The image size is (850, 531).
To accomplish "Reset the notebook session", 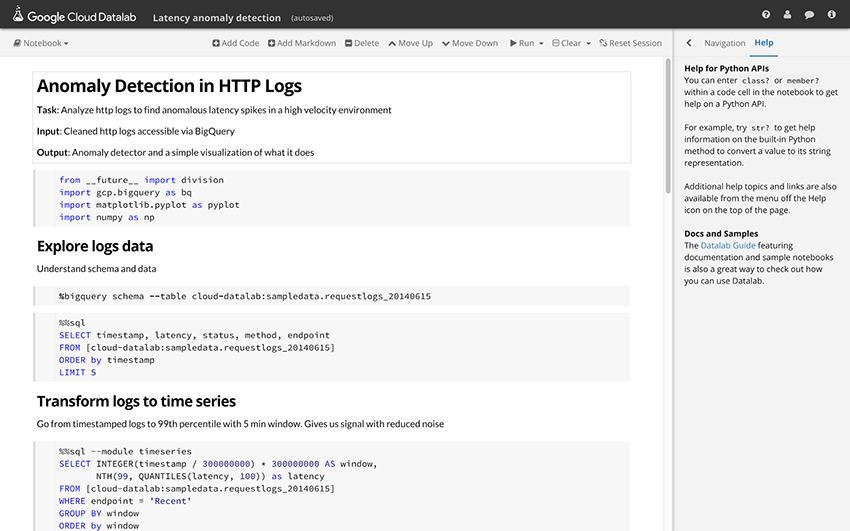I will [x=630, y=43].
